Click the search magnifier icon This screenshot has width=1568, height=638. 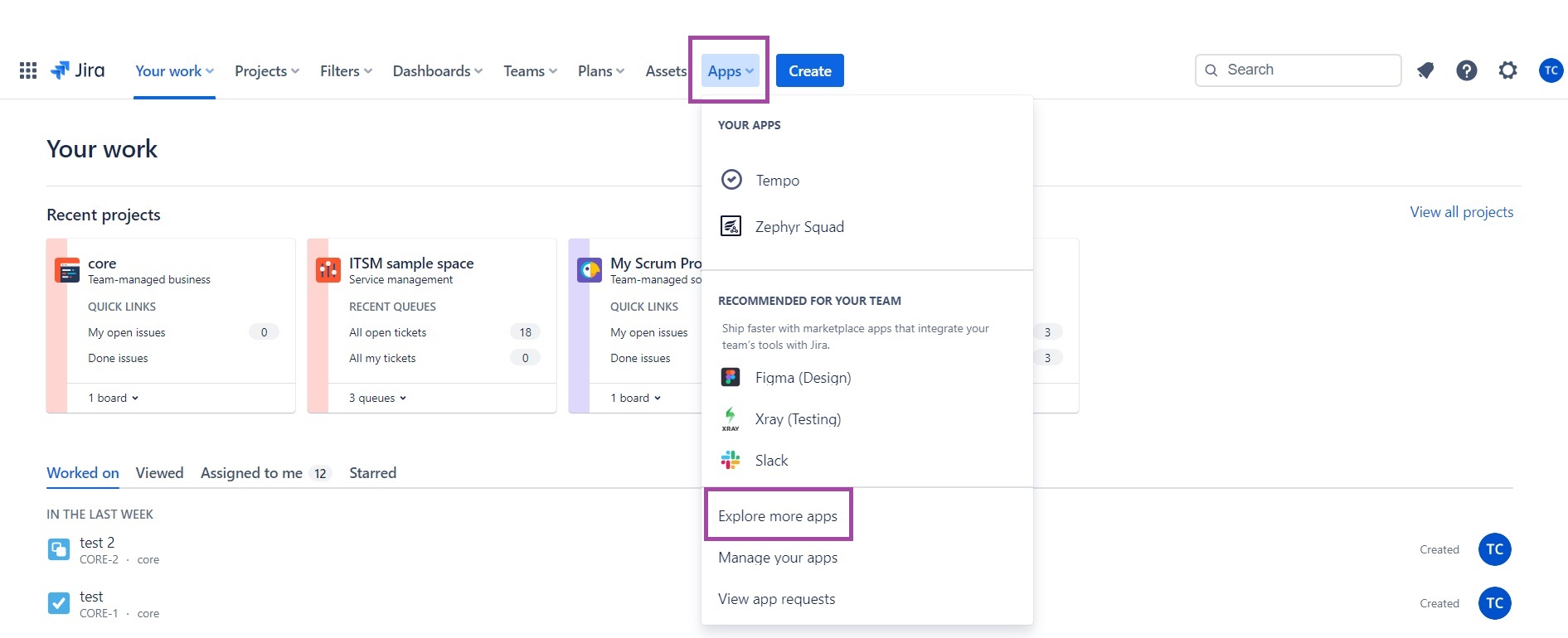(1211, 70)
